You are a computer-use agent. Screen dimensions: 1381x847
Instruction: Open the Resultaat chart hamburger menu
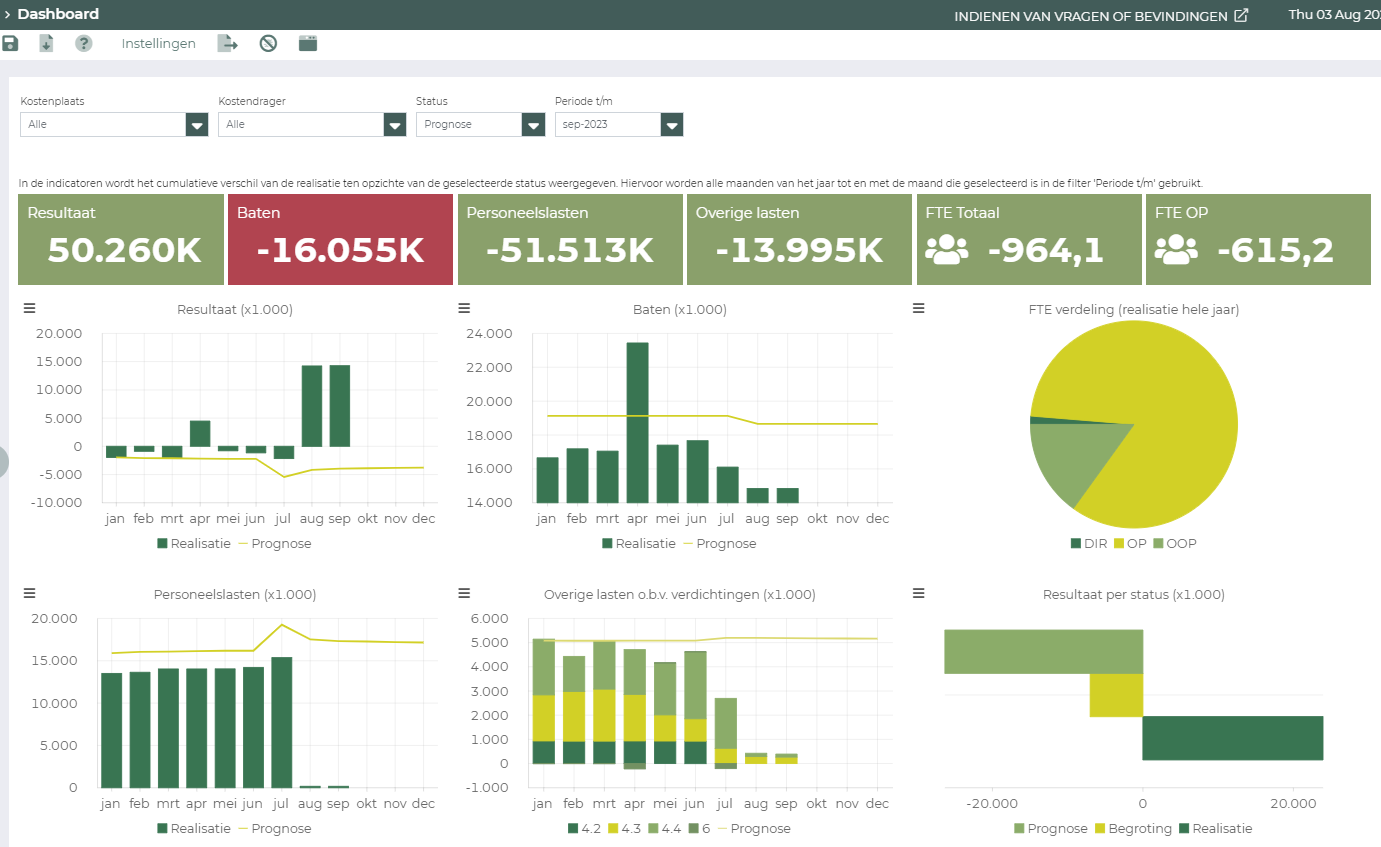pos(29,309)
